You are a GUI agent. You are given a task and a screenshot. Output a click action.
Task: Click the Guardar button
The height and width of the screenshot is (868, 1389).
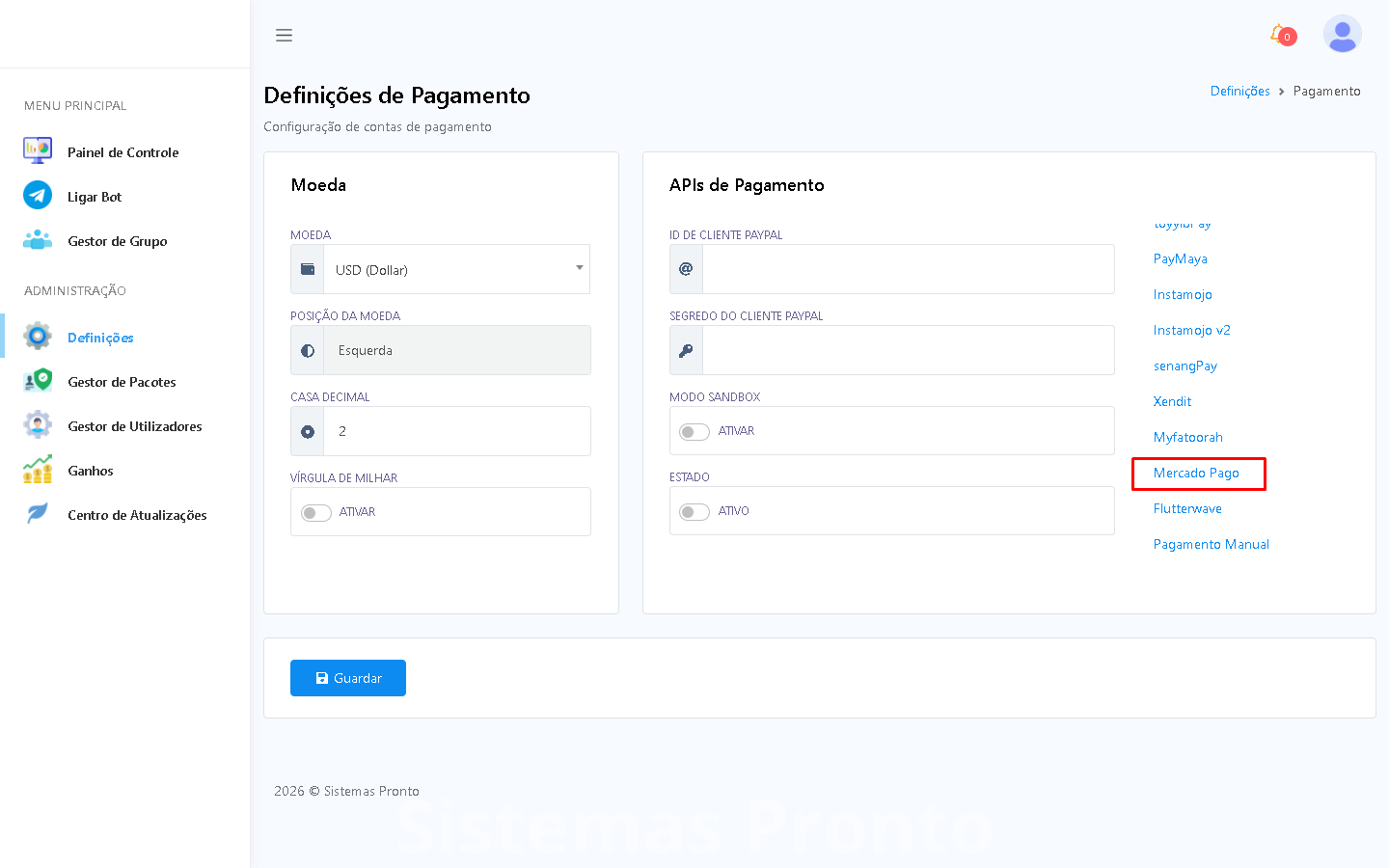[x=348, y=678]
